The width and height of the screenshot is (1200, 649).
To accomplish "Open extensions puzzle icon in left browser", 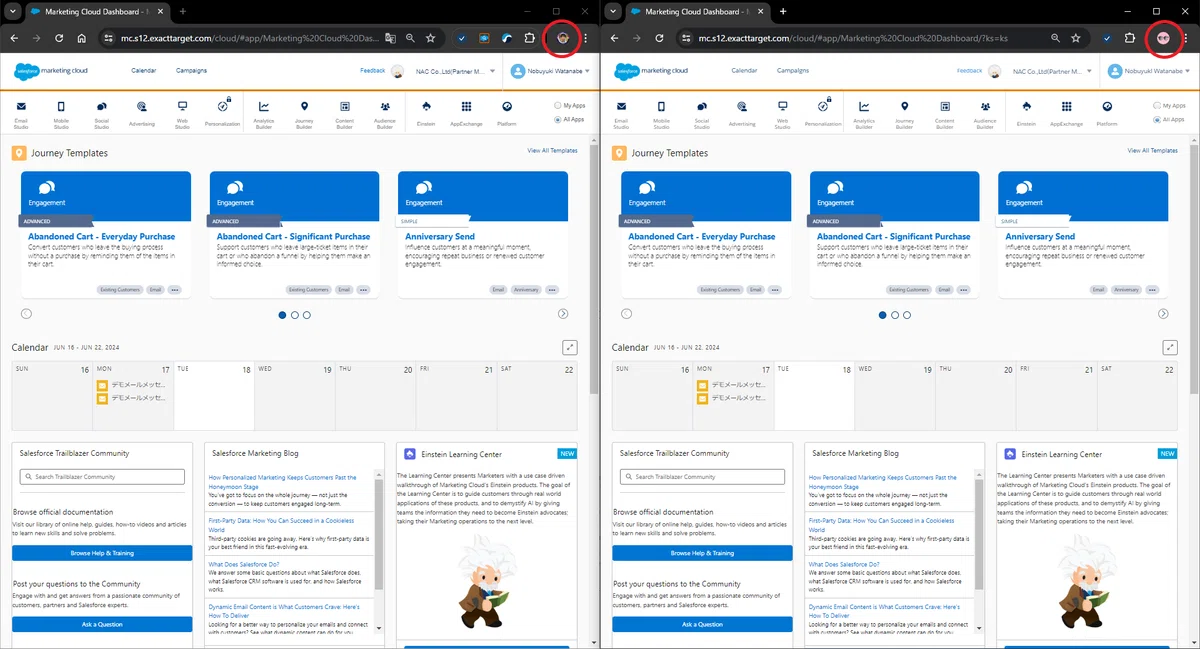I will pos(530,38).
